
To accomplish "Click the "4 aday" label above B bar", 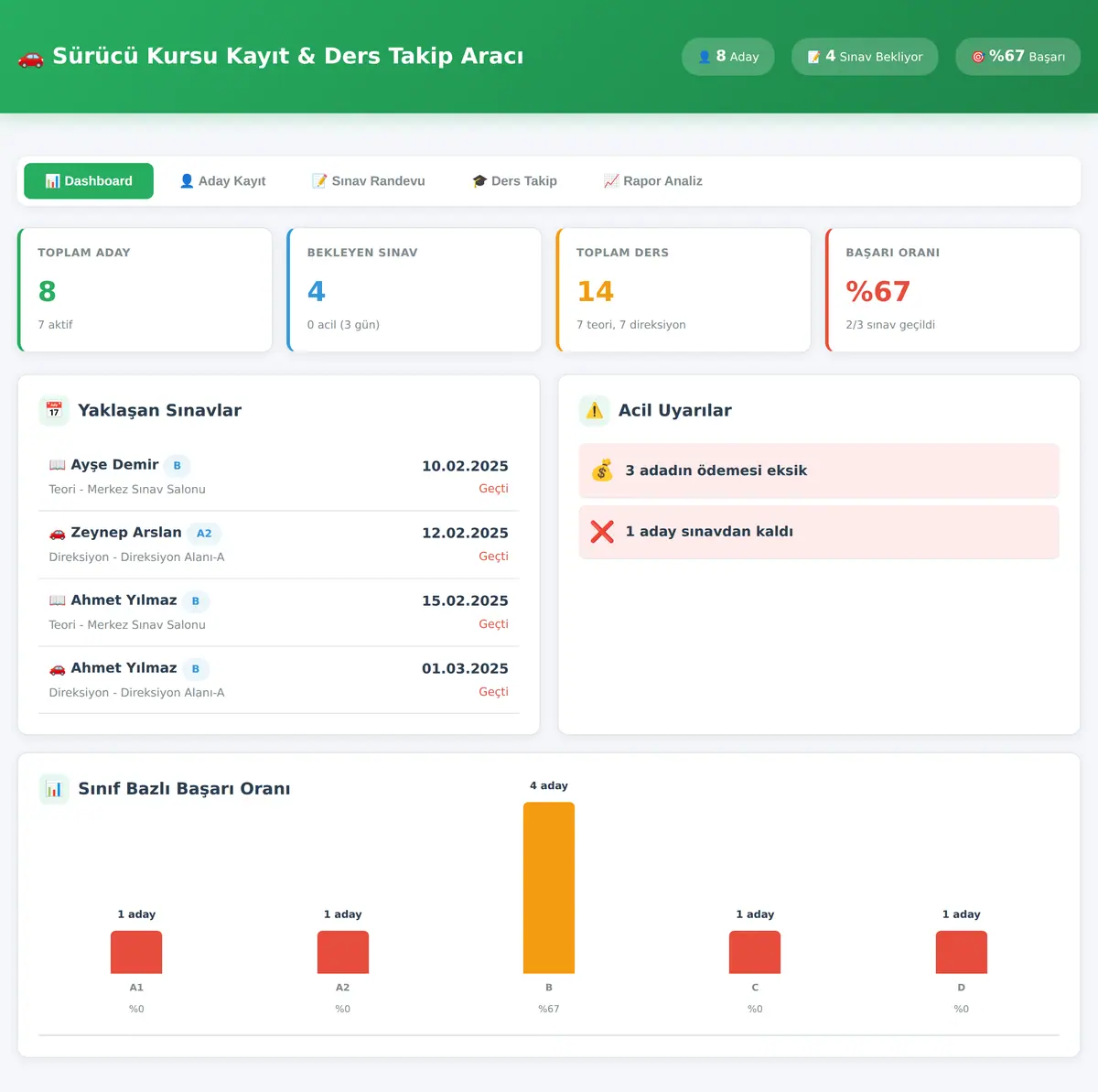I will [549, 785].
